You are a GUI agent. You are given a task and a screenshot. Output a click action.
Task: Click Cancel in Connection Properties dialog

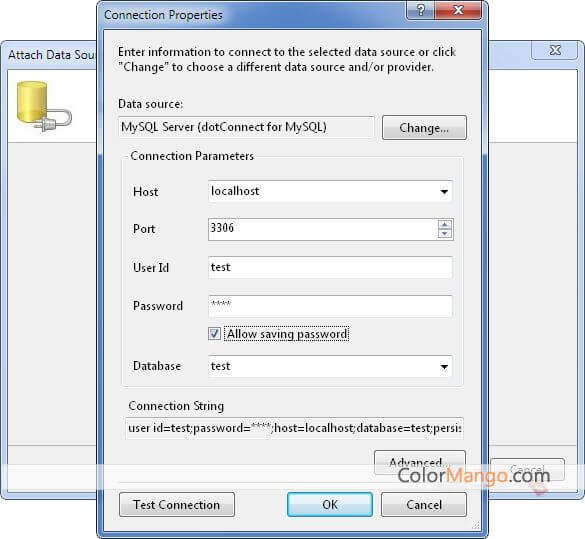tap(424, 505)
